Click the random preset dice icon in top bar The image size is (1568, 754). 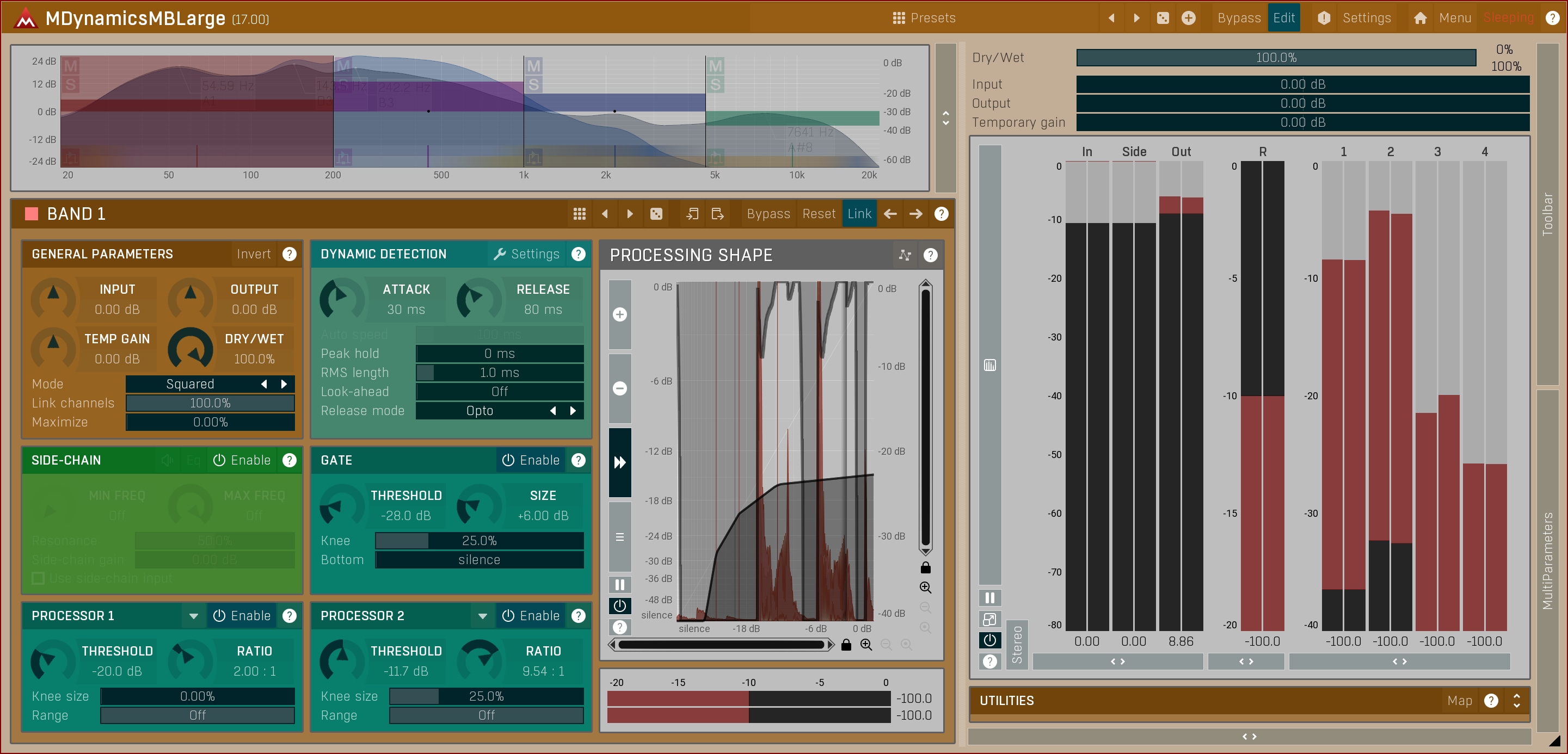1163,18
